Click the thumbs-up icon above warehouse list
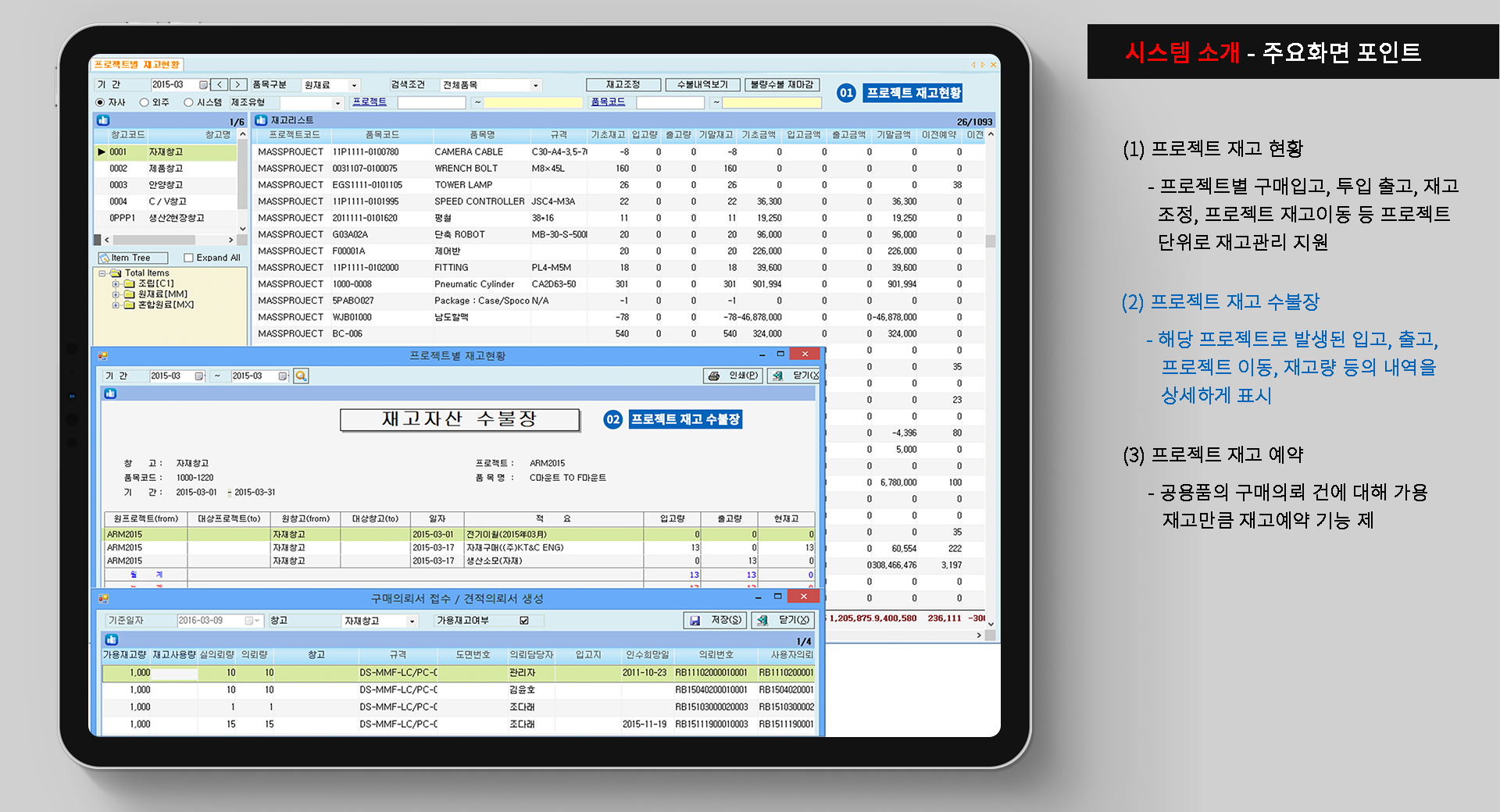 coord(103,120)
